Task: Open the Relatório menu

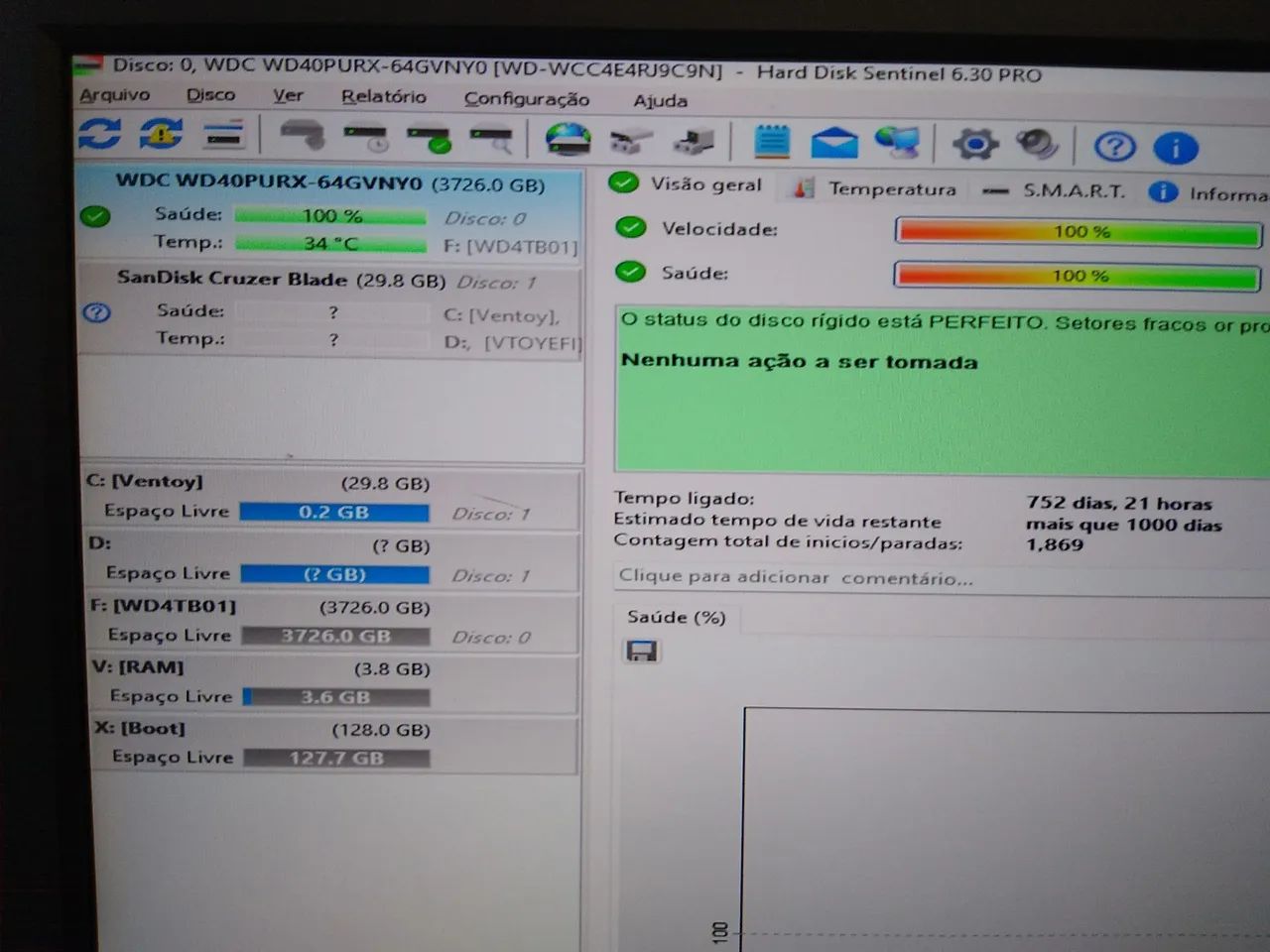Action: (x=384, y=96)
